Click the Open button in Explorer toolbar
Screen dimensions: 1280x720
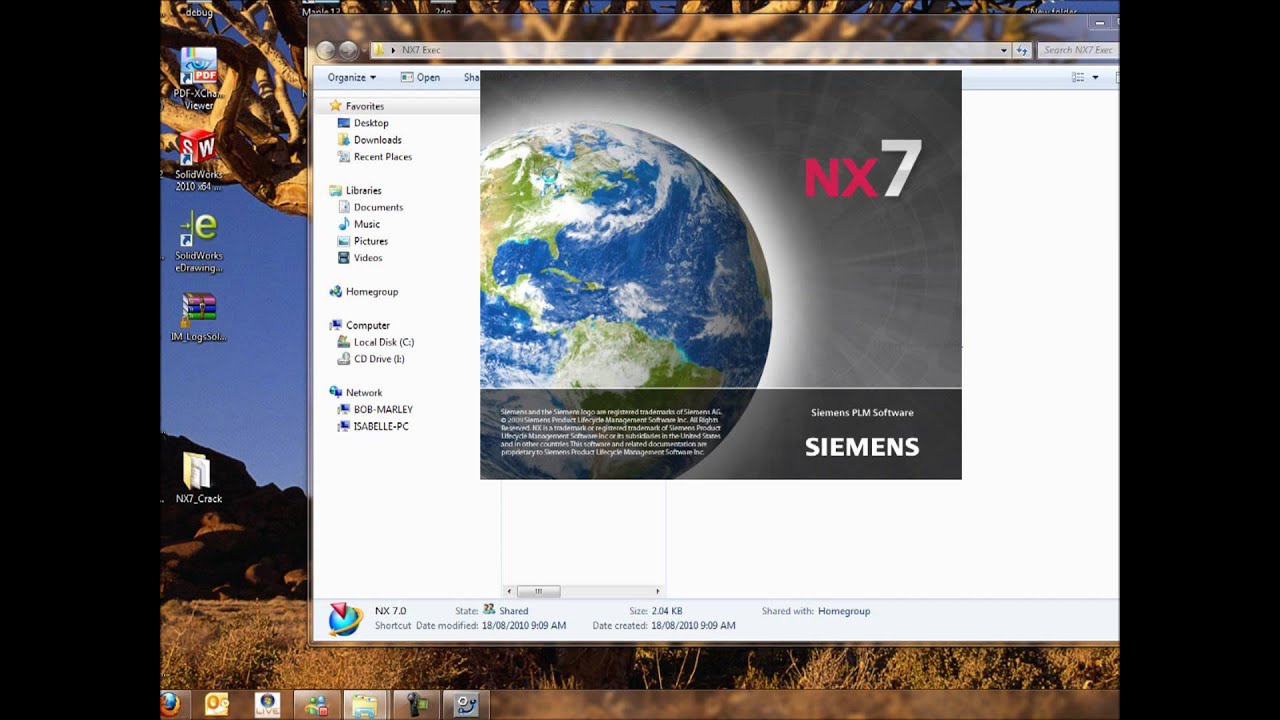(x=421, y=77)
